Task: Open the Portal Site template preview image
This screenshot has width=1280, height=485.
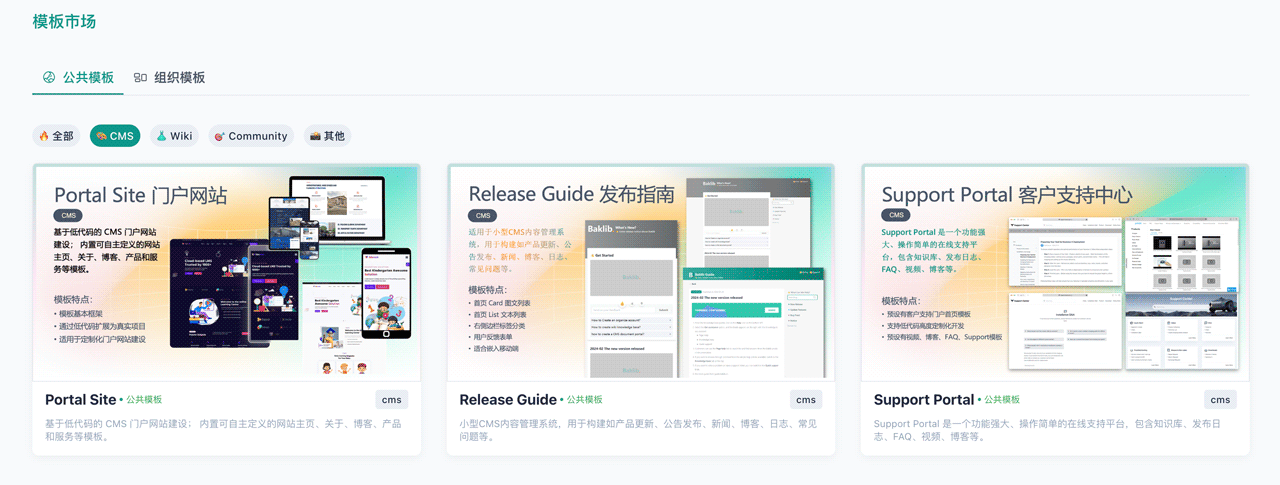Action: [226, 273]
